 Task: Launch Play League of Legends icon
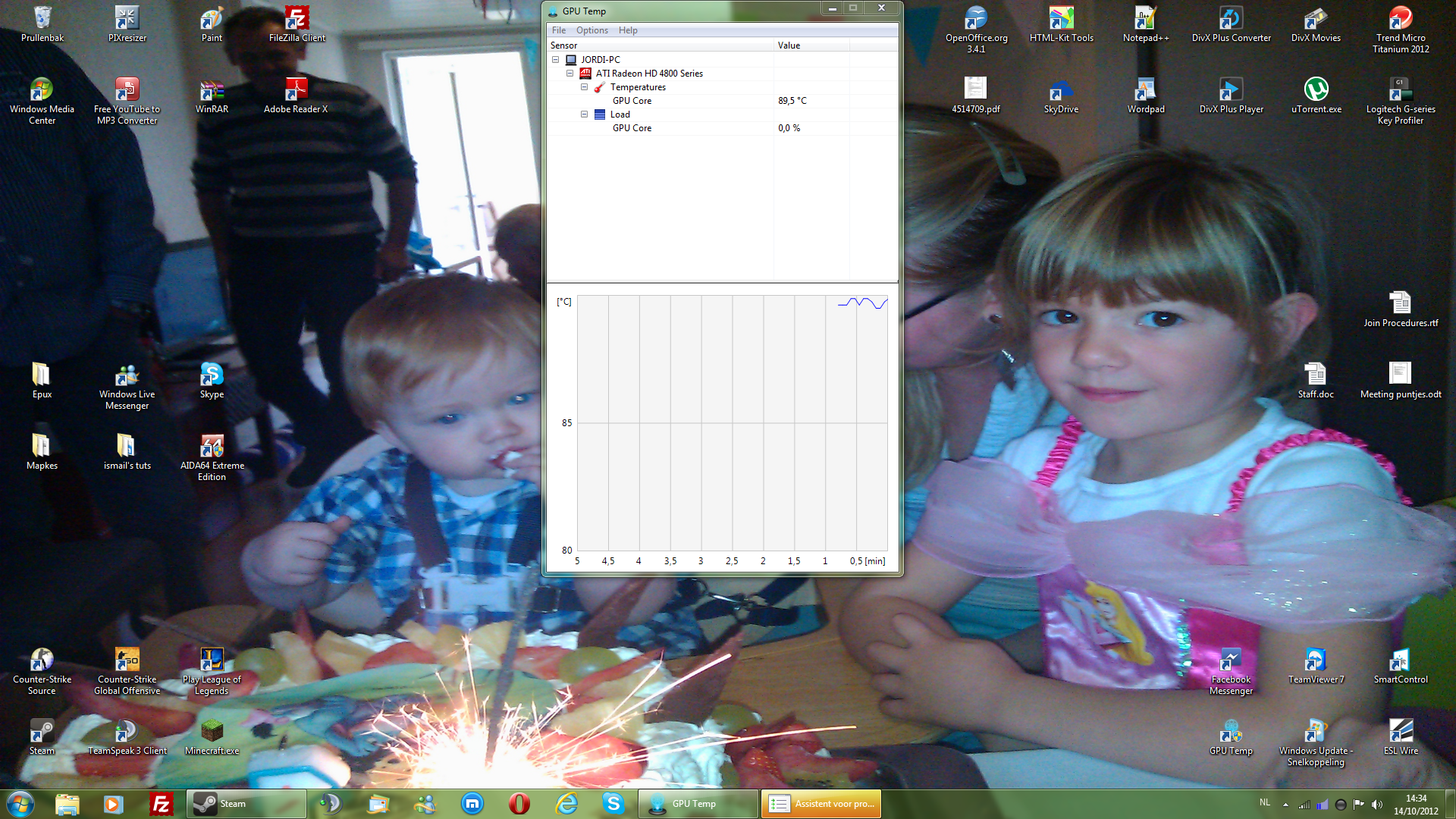[x=212, y=671]
